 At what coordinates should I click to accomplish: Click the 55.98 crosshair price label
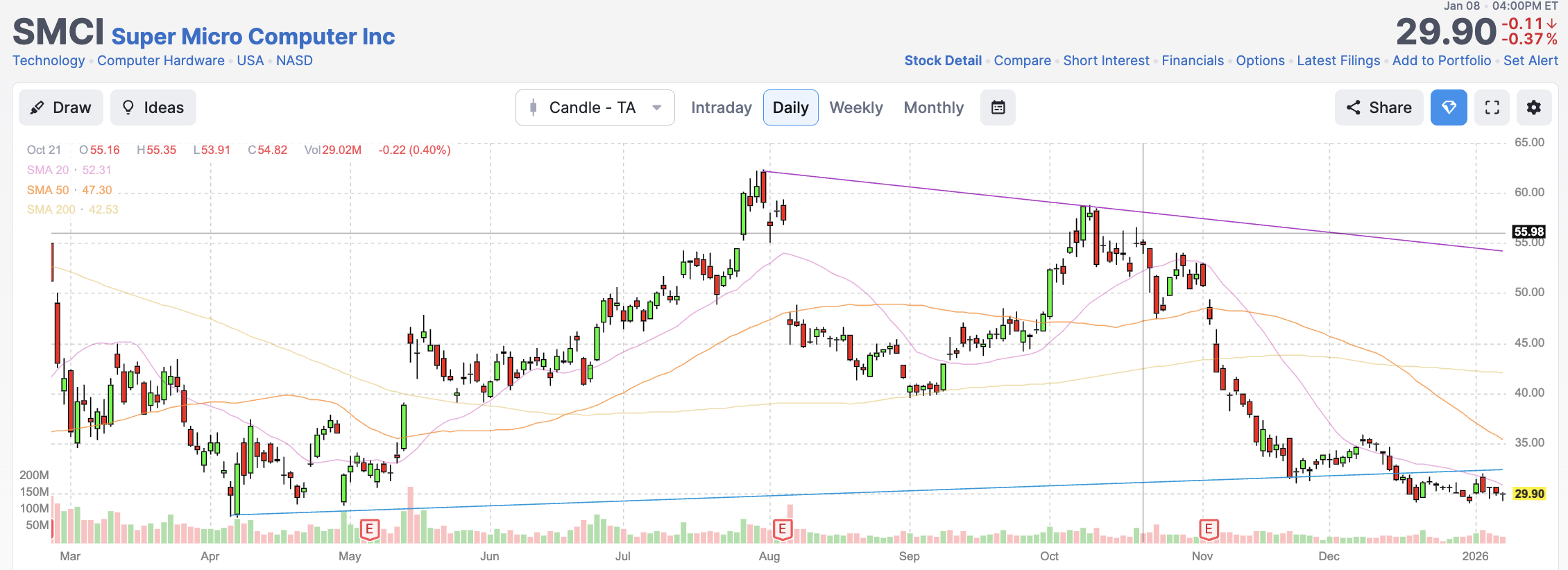(1529, 232)
